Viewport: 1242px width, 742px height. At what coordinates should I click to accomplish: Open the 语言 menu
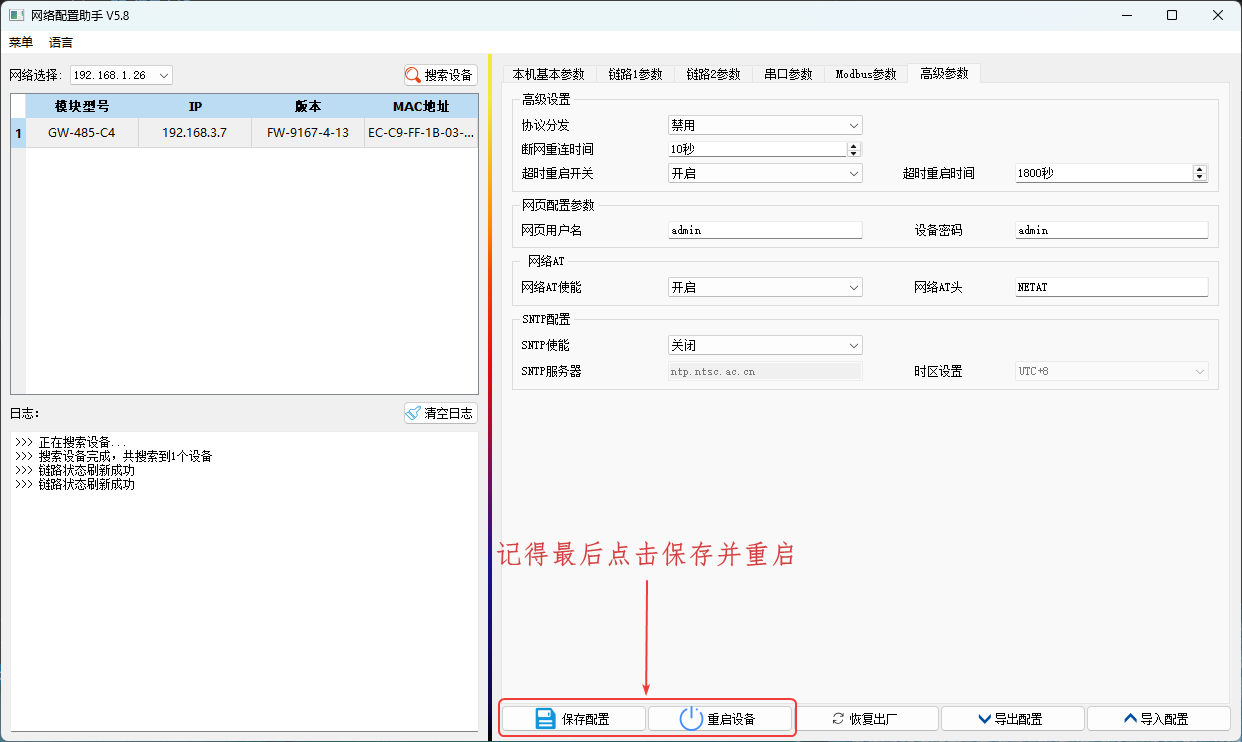pos(61,42)
